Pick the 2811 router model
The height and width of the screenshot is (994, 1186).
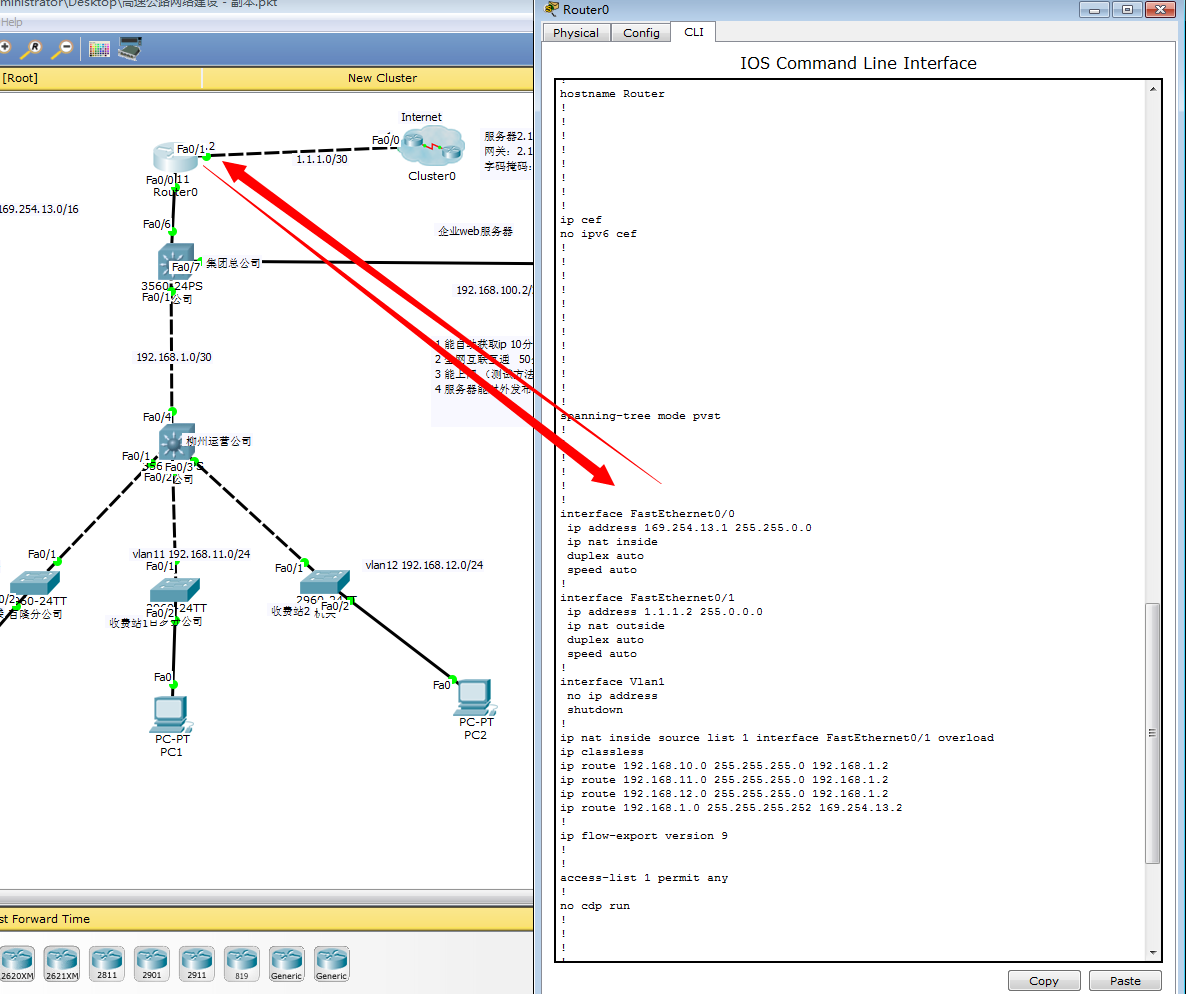click(107, 964)
